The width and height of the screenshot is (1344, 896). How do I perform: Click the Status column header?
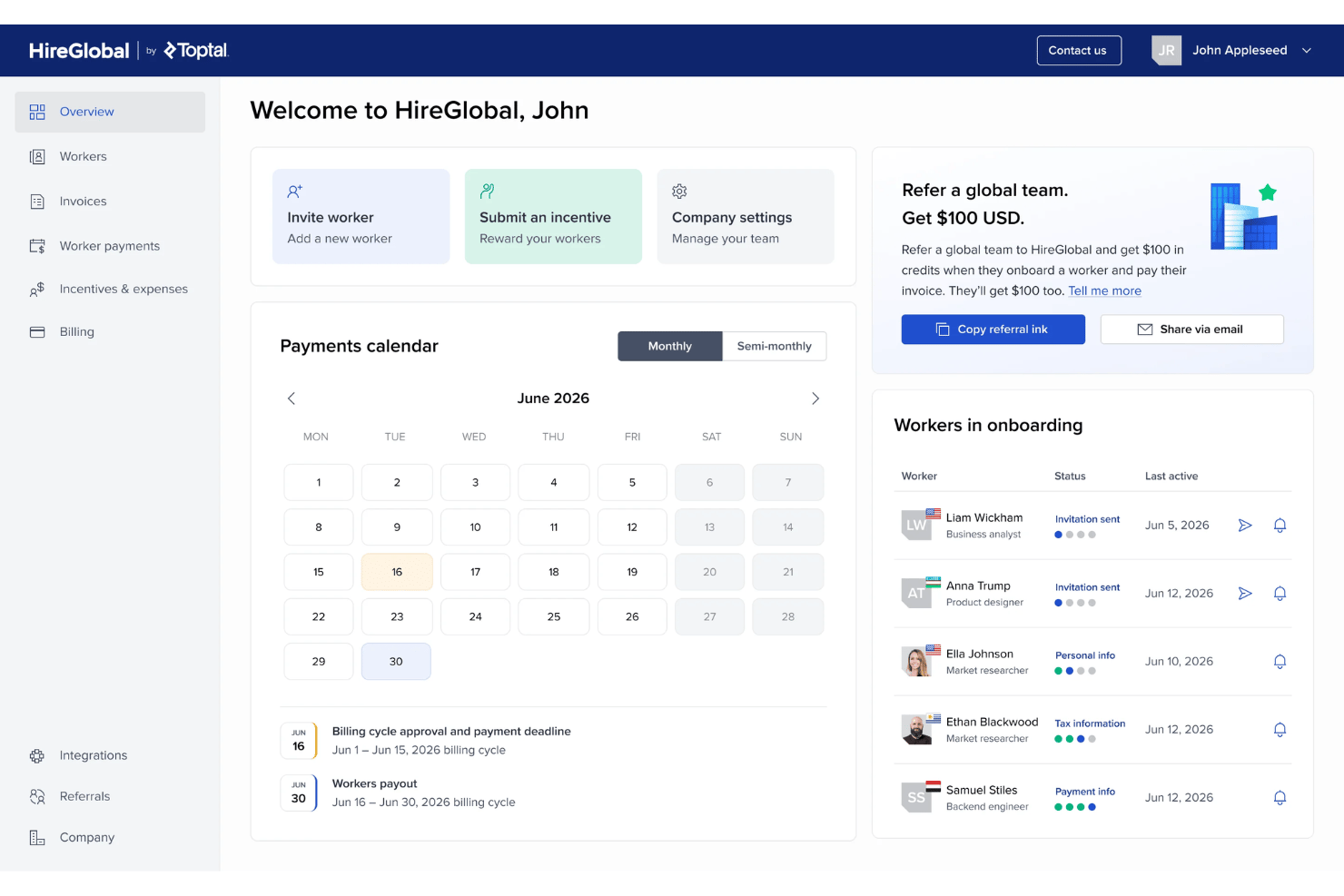pyautogui.click(x=1070, y=476)
